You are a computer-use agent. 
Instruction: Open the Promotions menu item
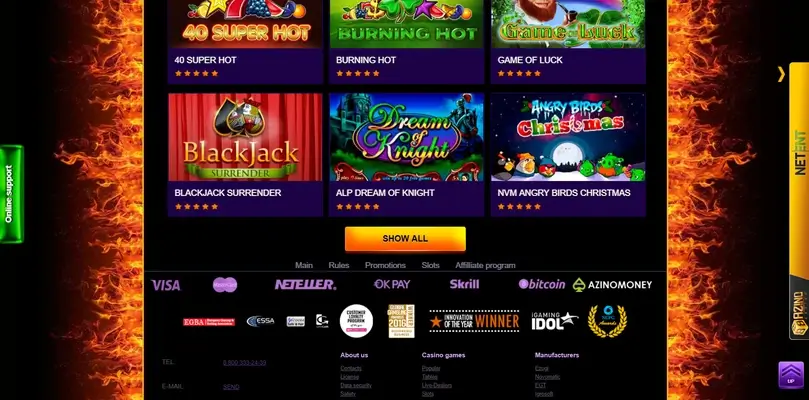coord(385,265)
